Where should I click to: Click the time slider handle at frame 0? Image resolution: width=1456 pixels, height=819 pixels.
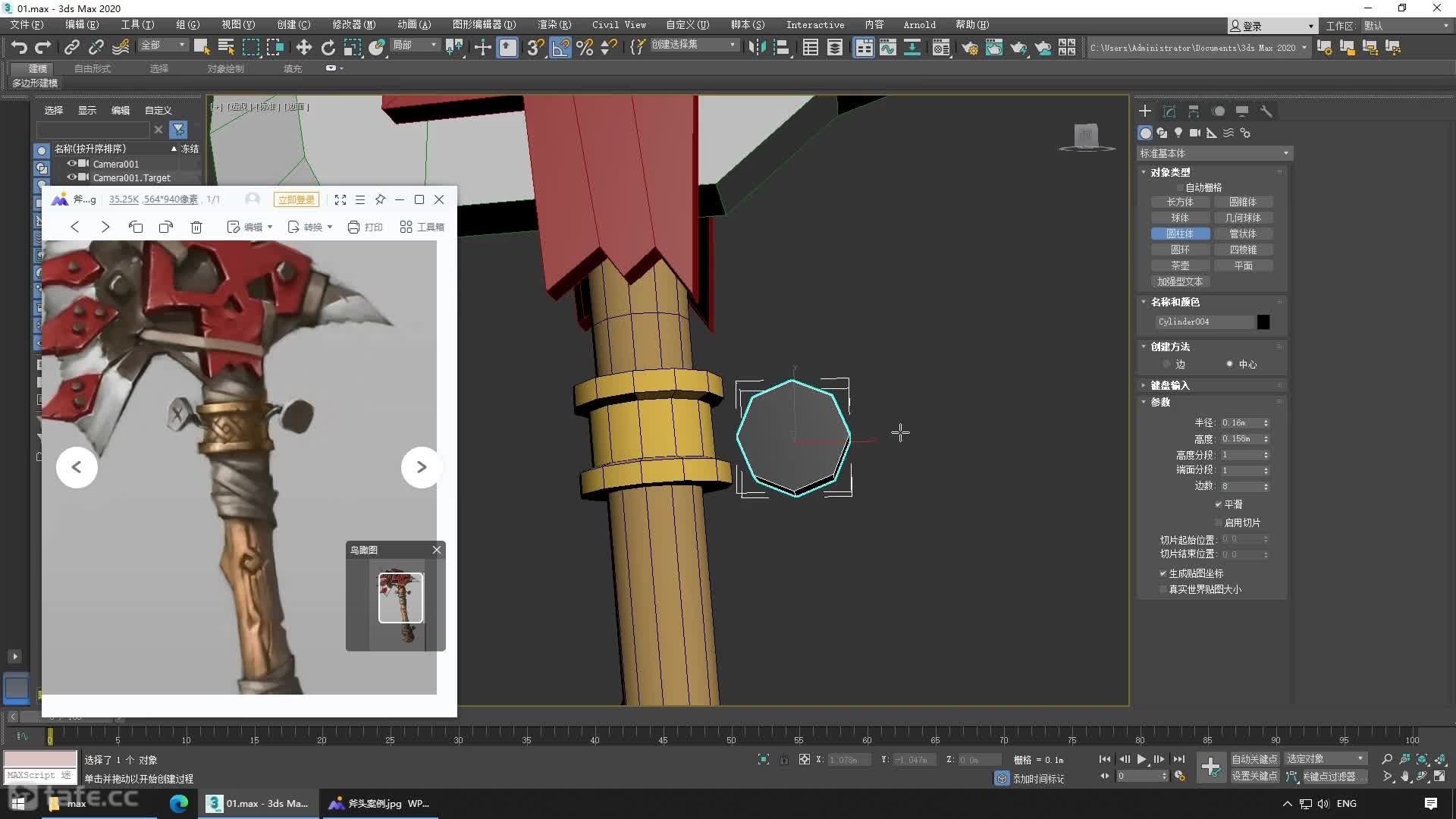[50, 737]
